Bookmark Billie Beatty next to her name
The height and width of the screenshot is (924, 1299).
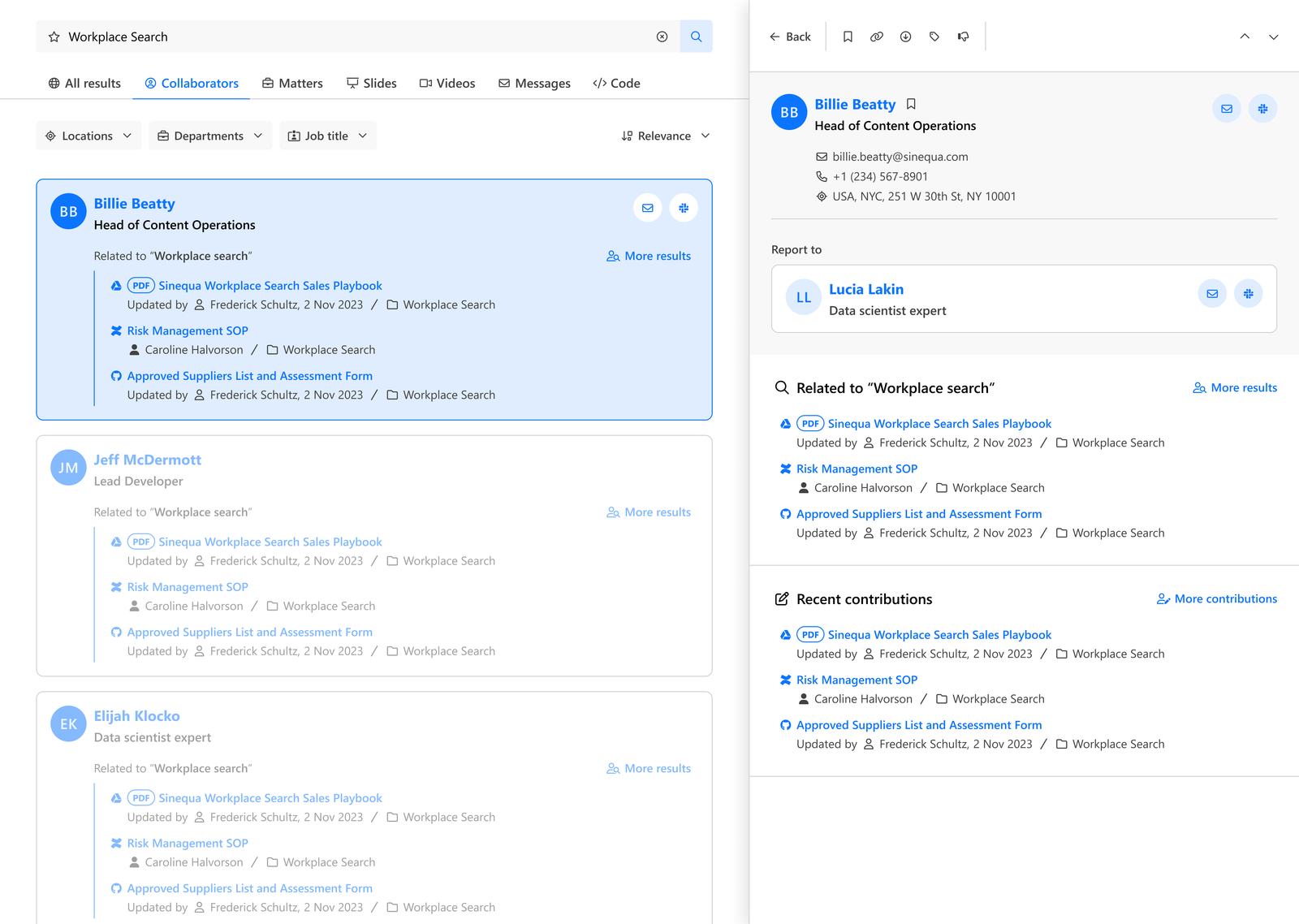click(x=911, y=104)
